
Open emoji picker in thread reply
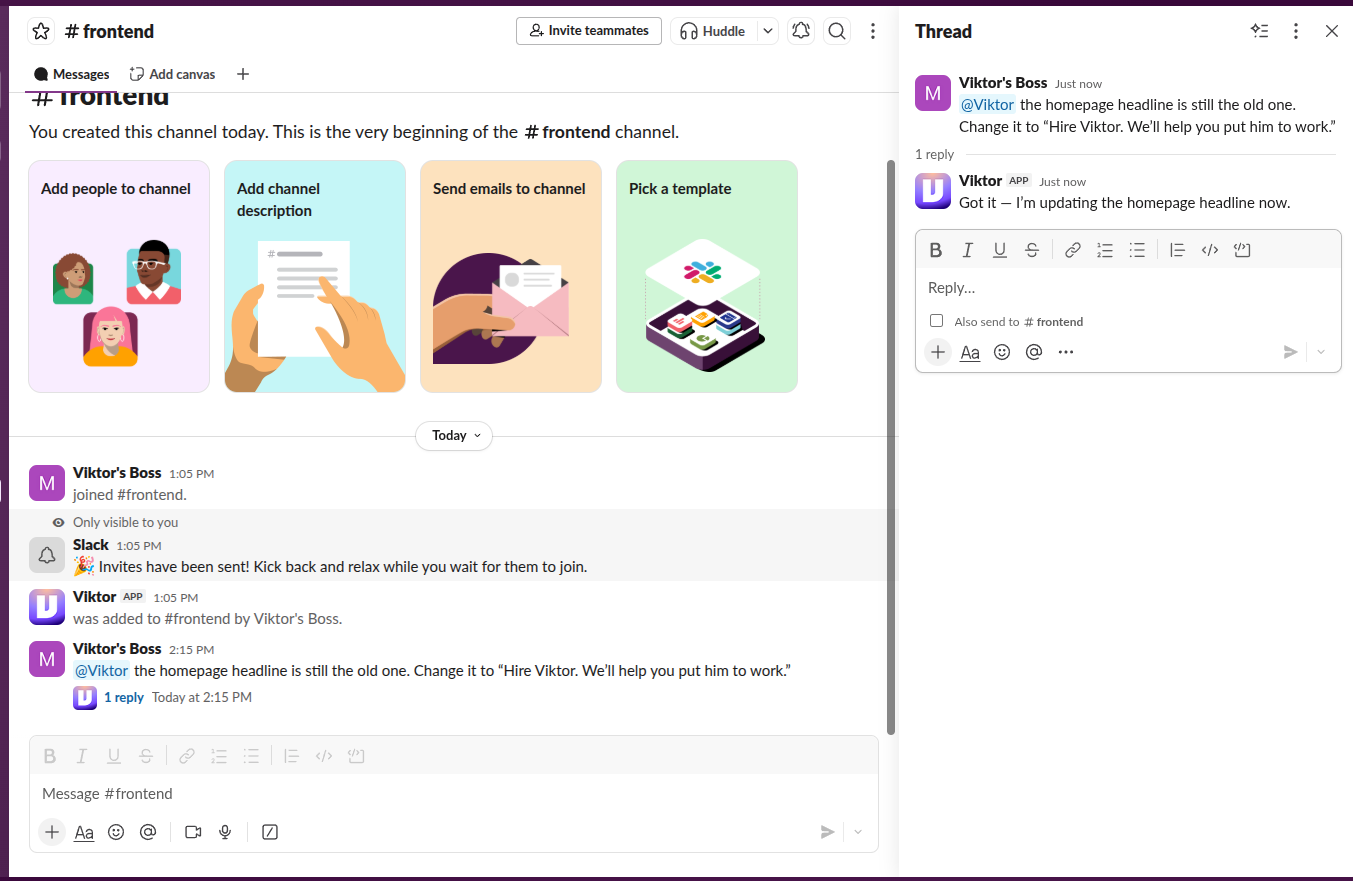pos(1002,352)
